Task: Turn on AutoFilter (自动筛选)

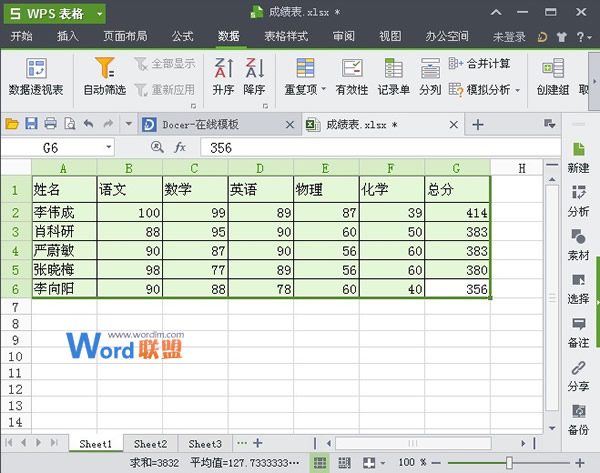Action: (104, 76)
